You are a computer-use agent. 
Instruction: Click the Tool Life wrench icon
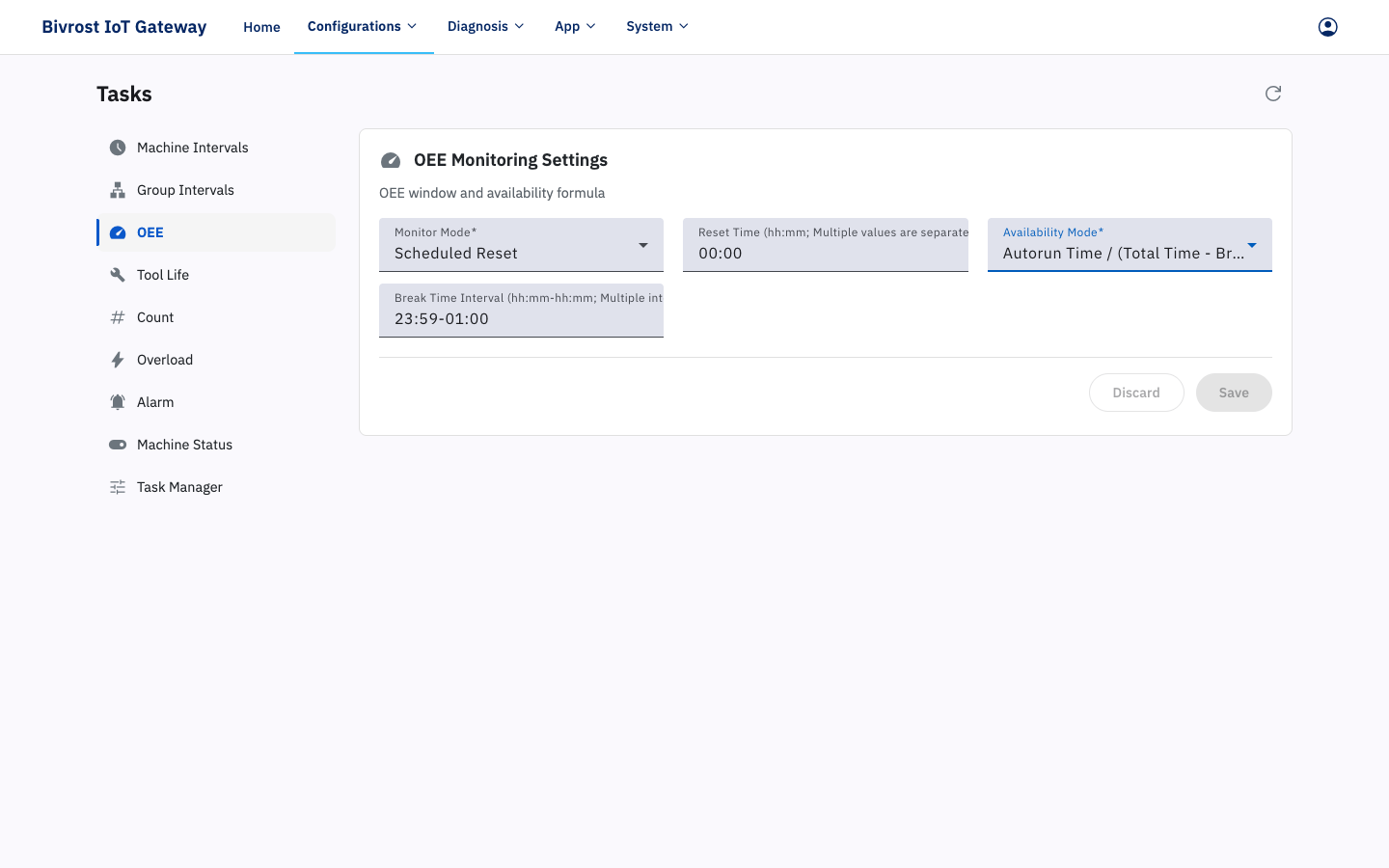click(118, 275)
